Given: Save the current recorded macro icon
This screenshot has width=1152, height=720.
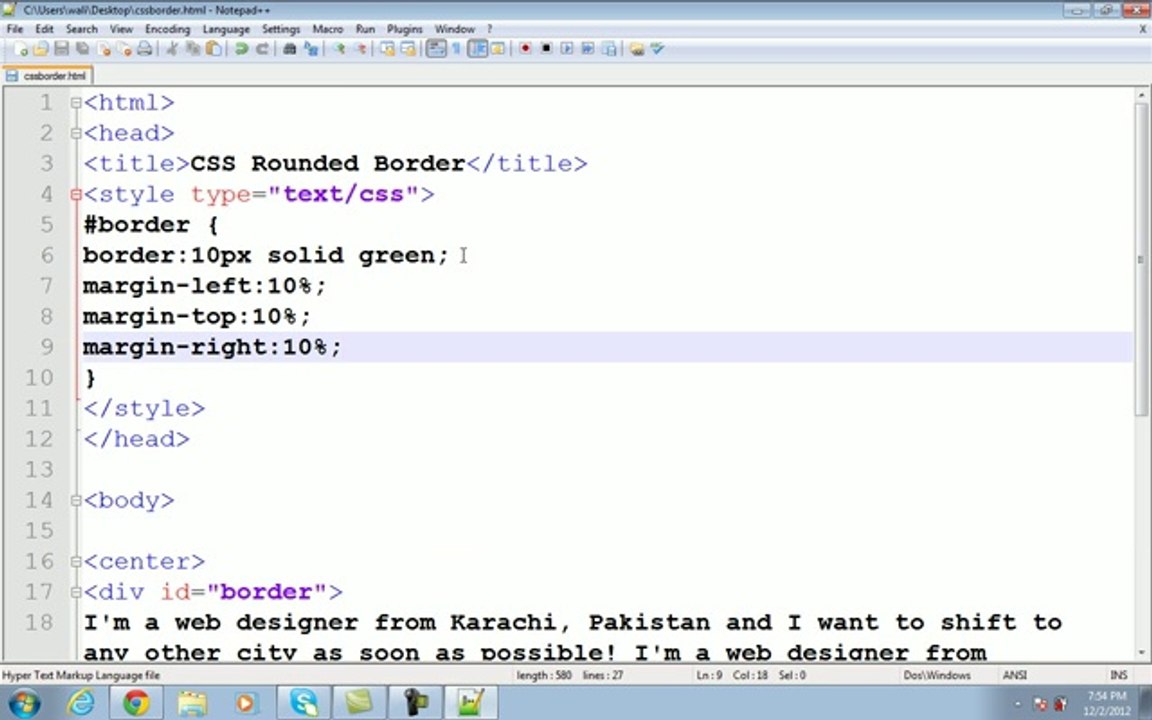Looking at the screenshot, I should [609, 48].
